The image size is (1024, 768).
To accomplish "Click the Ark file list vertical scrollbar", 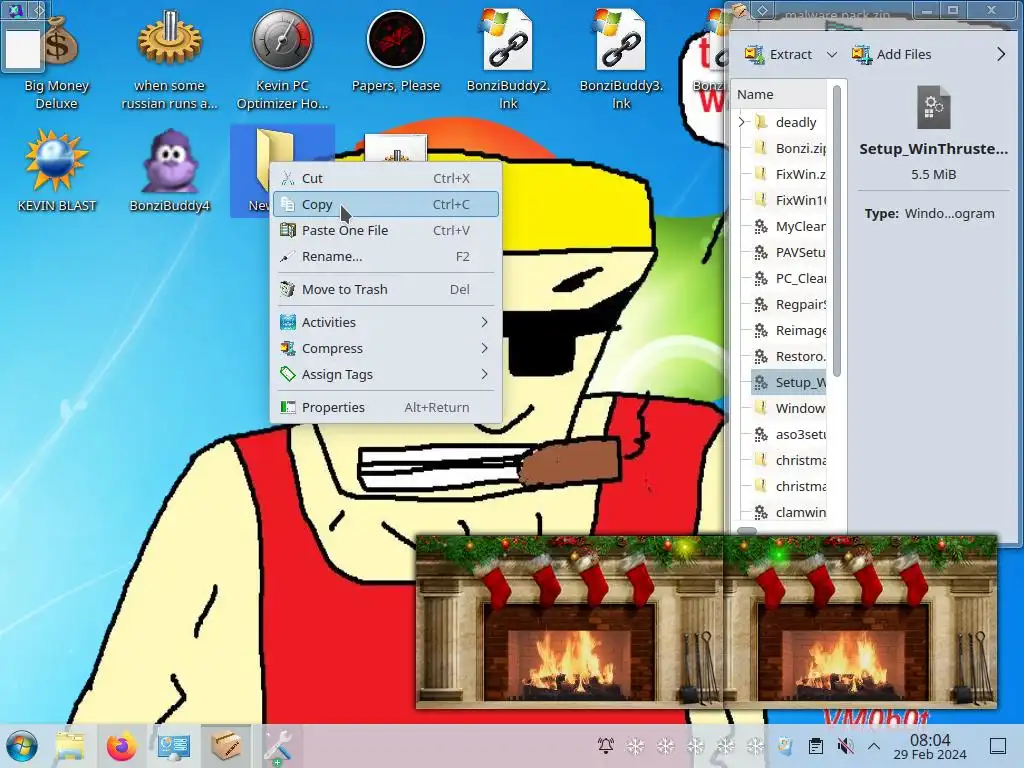I will click(837, 232).
